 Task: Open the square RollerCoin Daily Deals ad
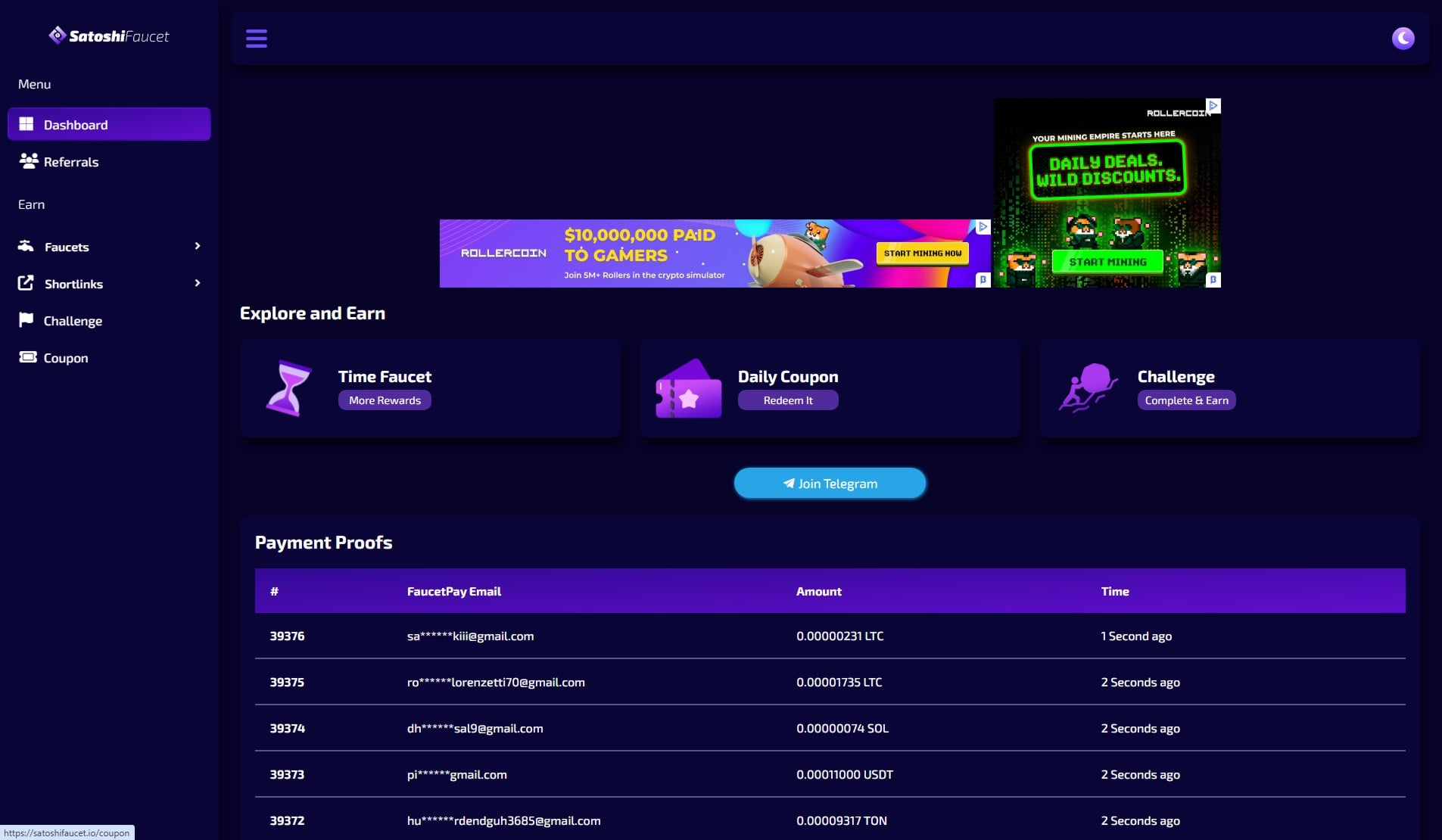[x=1107, y=193]
